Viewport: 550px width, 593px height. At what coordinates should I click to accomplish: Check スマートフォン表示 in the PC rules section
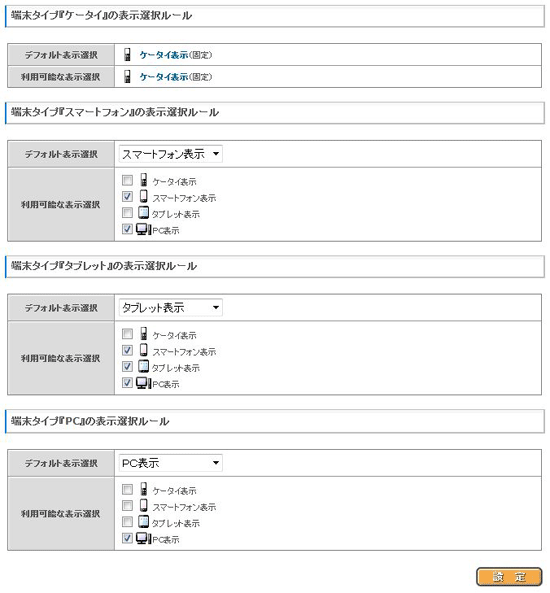(127, 506)
